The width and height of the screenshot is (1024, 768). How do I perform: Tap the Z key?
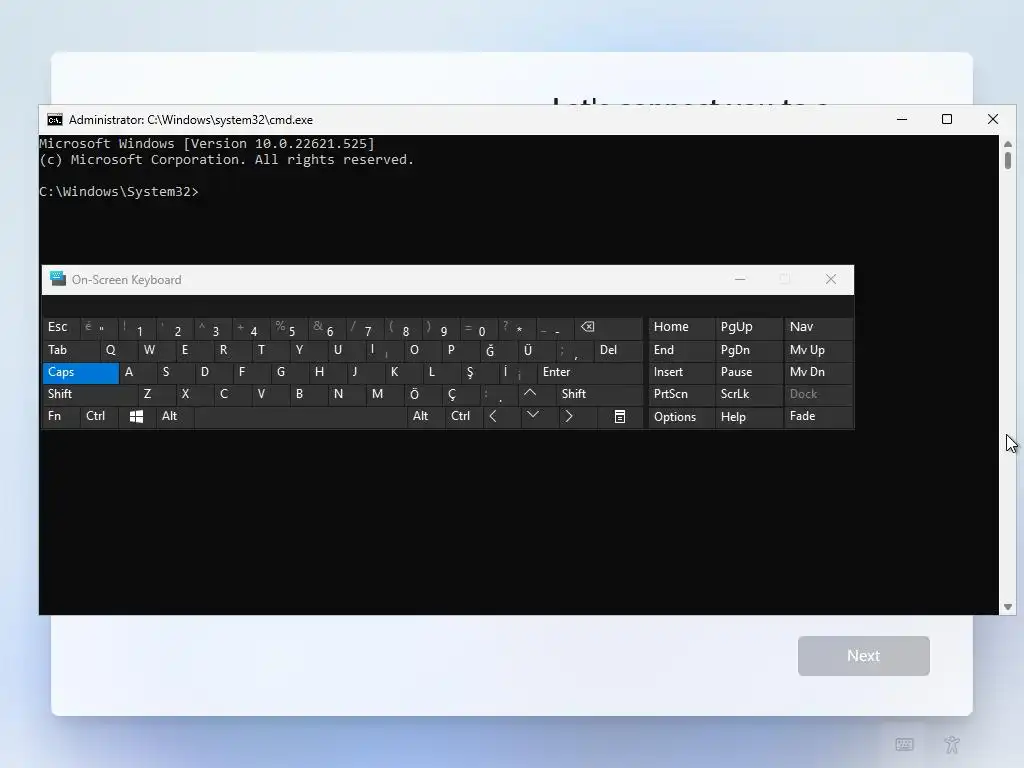[157, 394]
